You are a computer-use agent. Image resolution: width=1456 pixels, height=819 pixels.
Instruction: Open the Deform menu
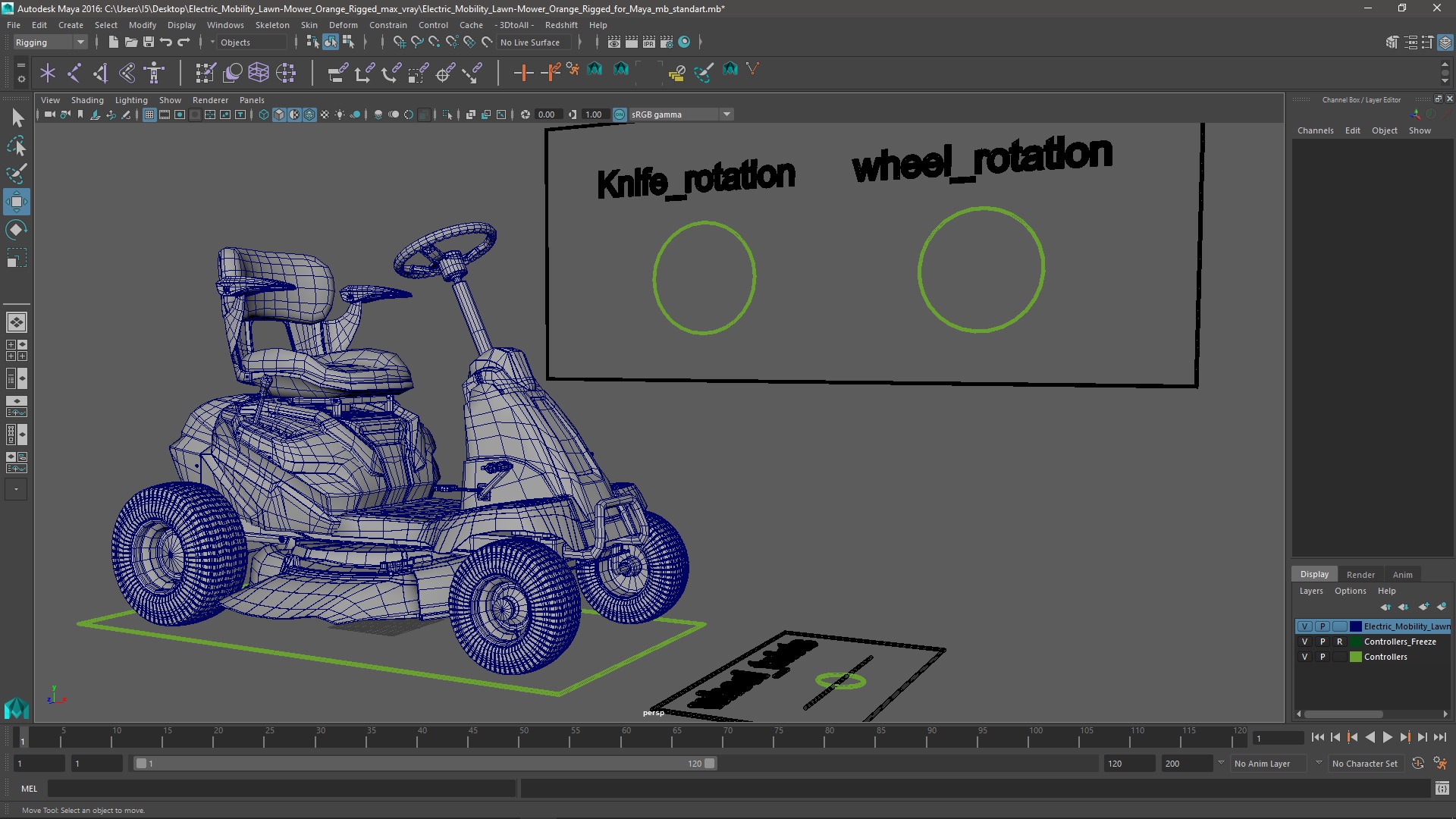(x=343, y=25)
